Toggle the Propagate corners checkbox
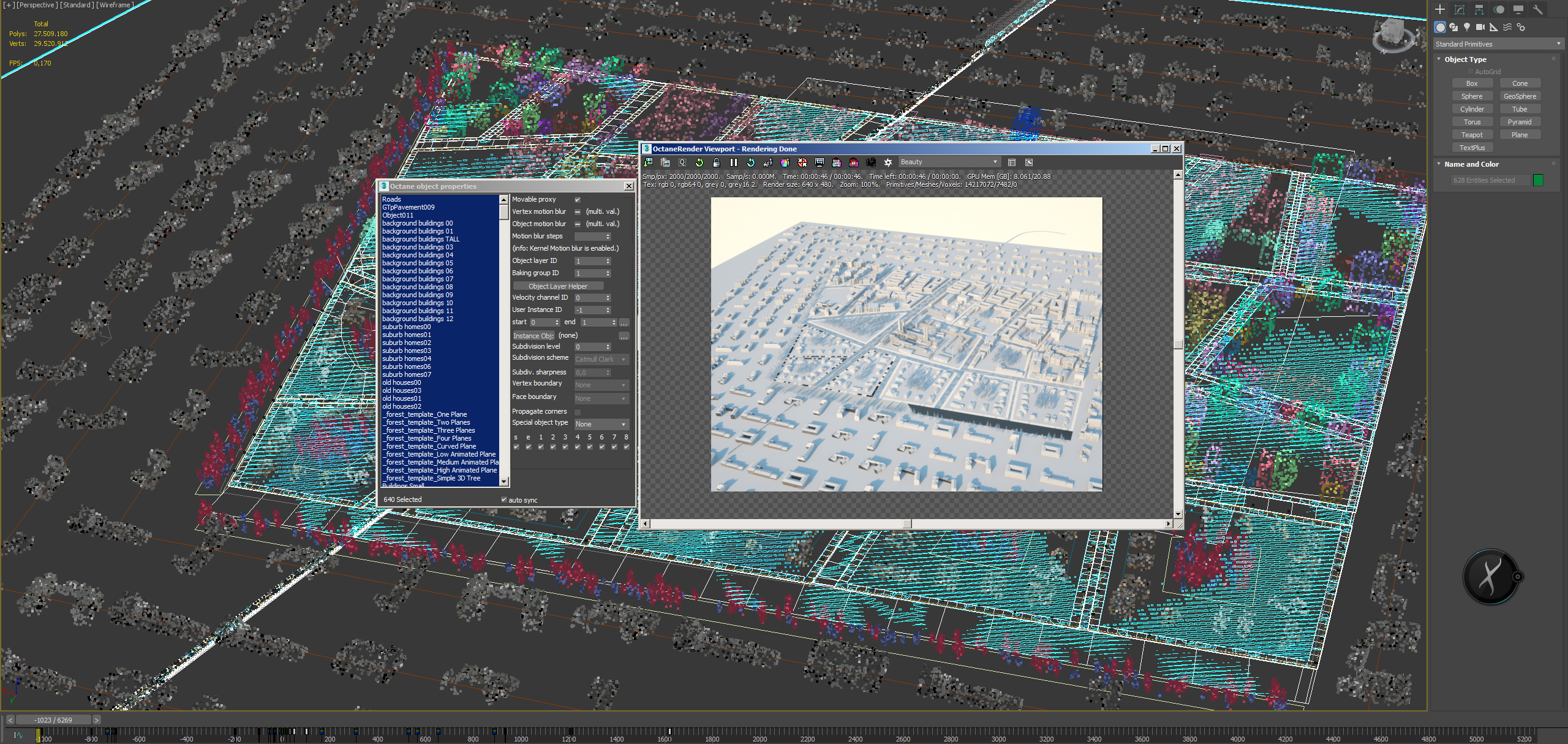 click(x=577, y=412)
